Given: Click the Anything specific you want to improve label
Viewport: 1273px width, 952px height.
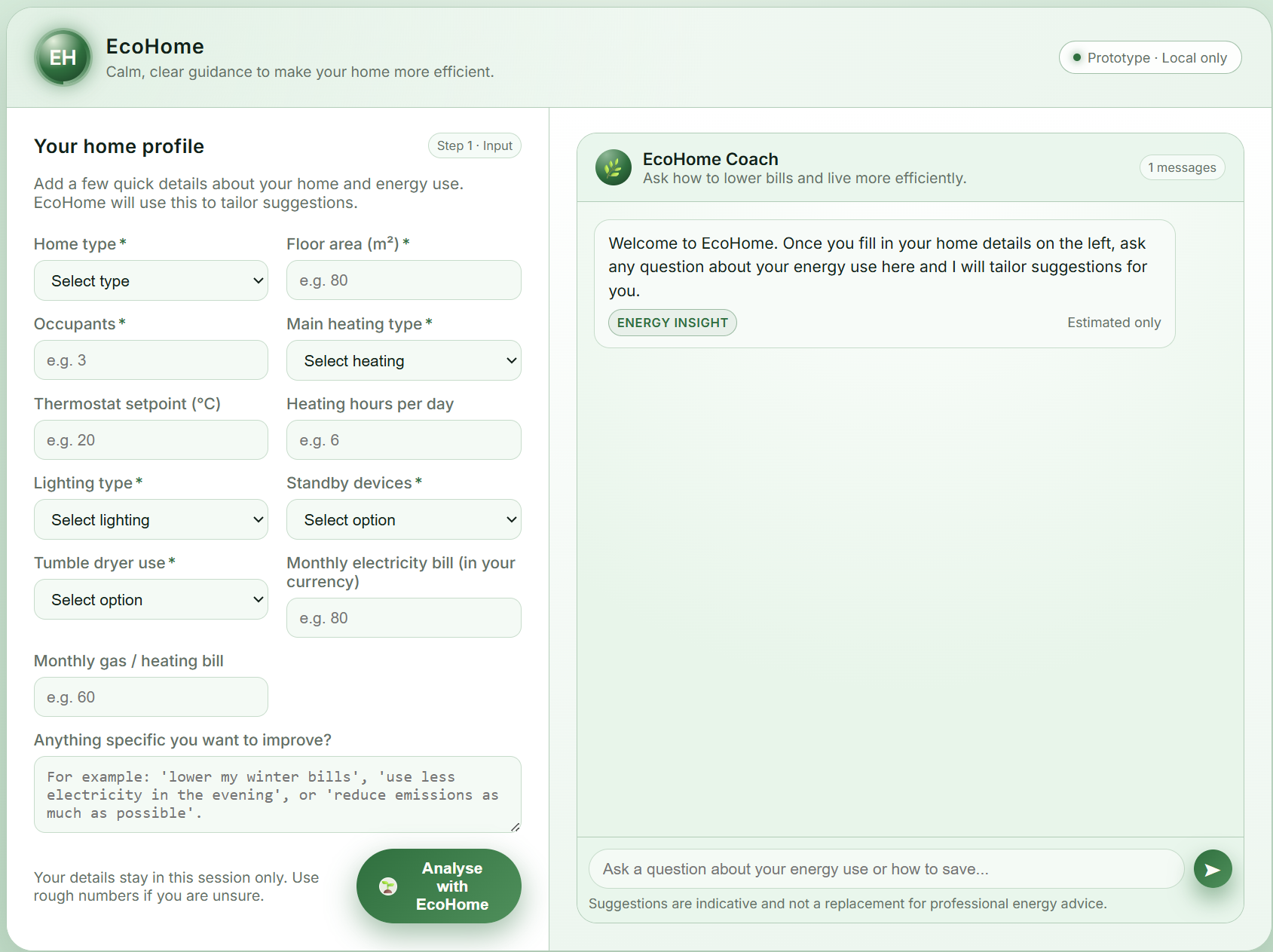Looking at the screenshot, I should point(182,740).
